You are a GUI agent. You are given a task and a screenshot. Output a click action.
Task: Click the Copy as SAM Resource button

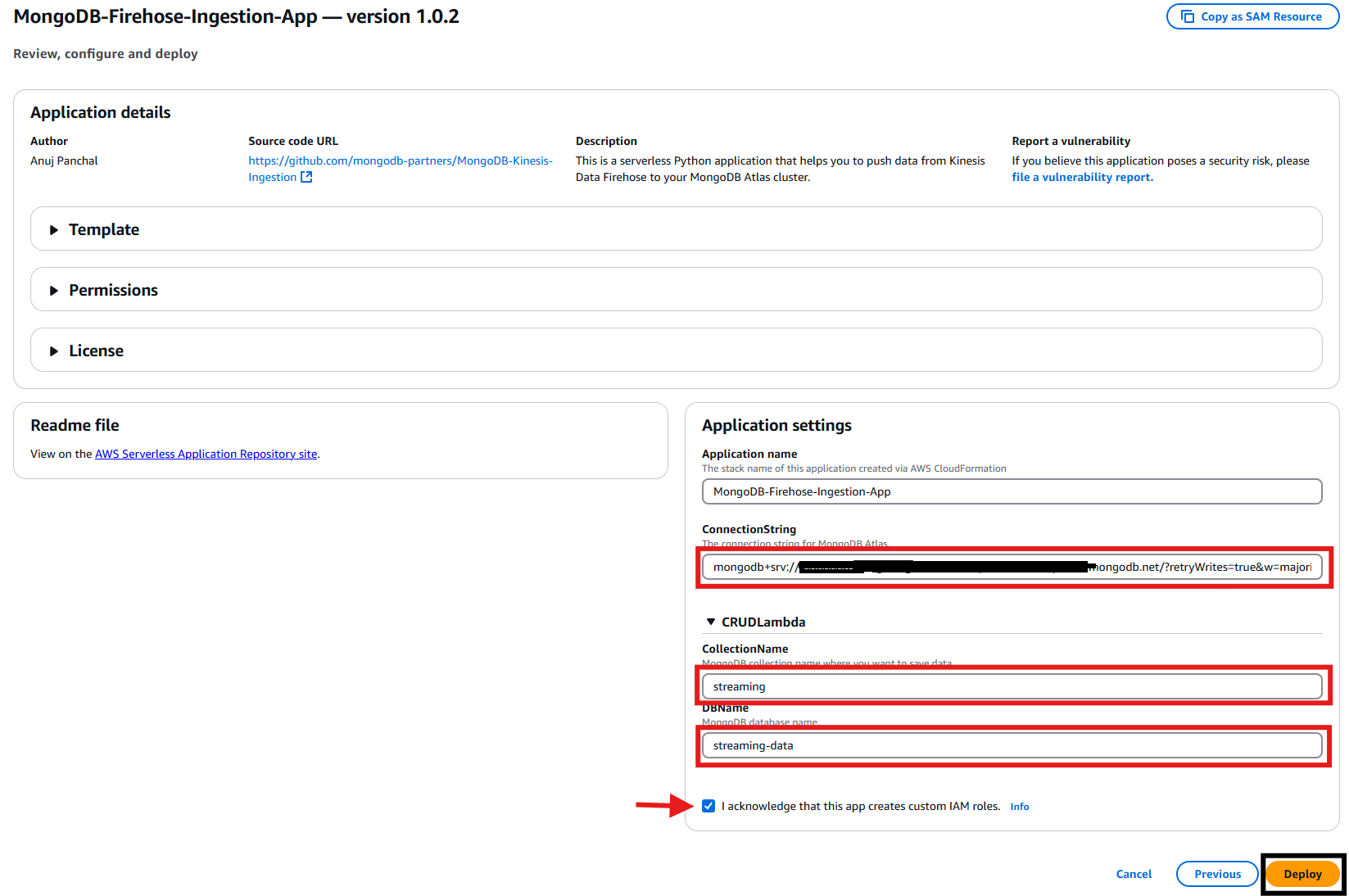(x=1252, y=16)
